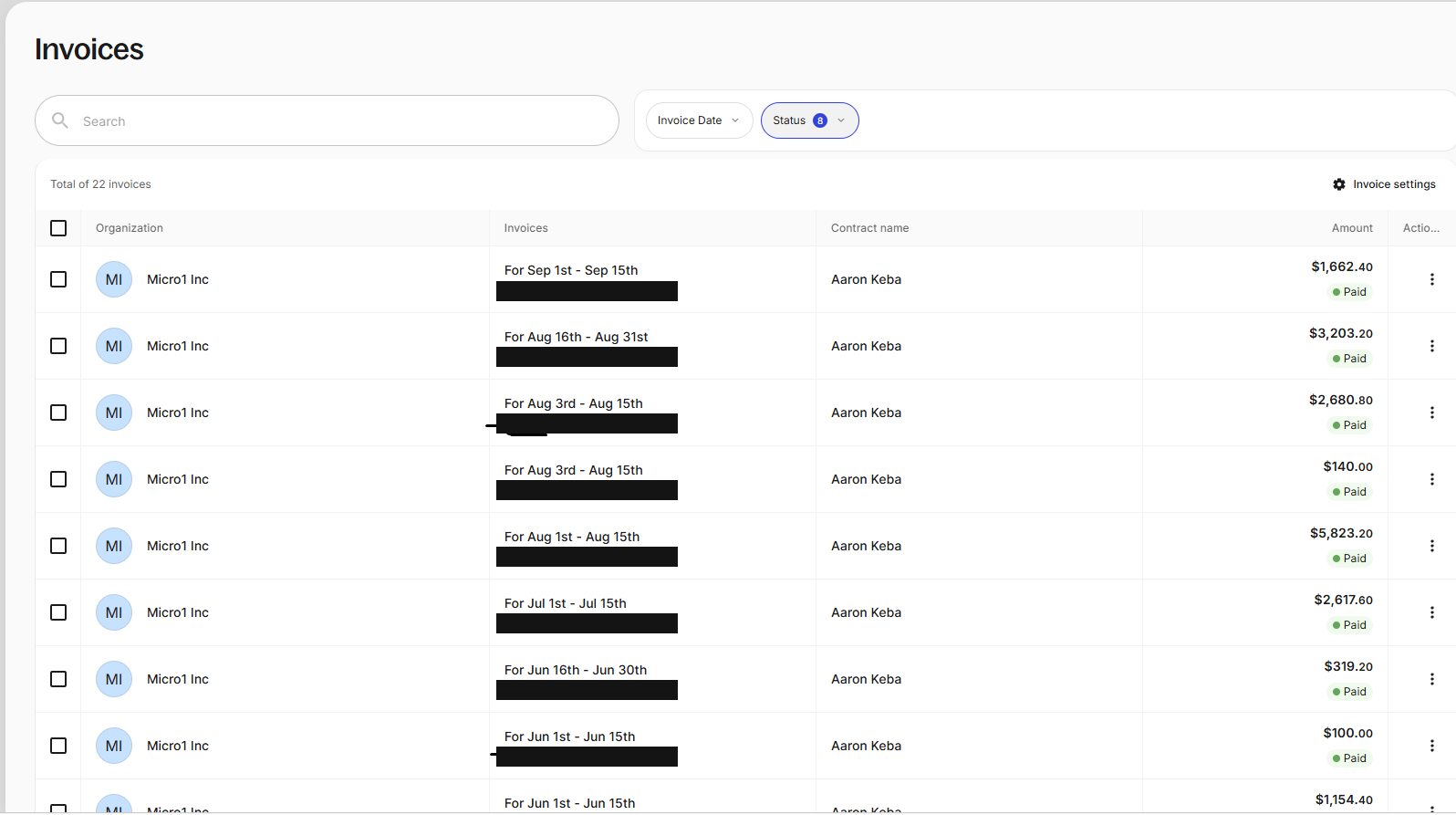Click the Amount column header
The height and width of the screenshot is (815, 1456).
click(x=1352, y=228)
